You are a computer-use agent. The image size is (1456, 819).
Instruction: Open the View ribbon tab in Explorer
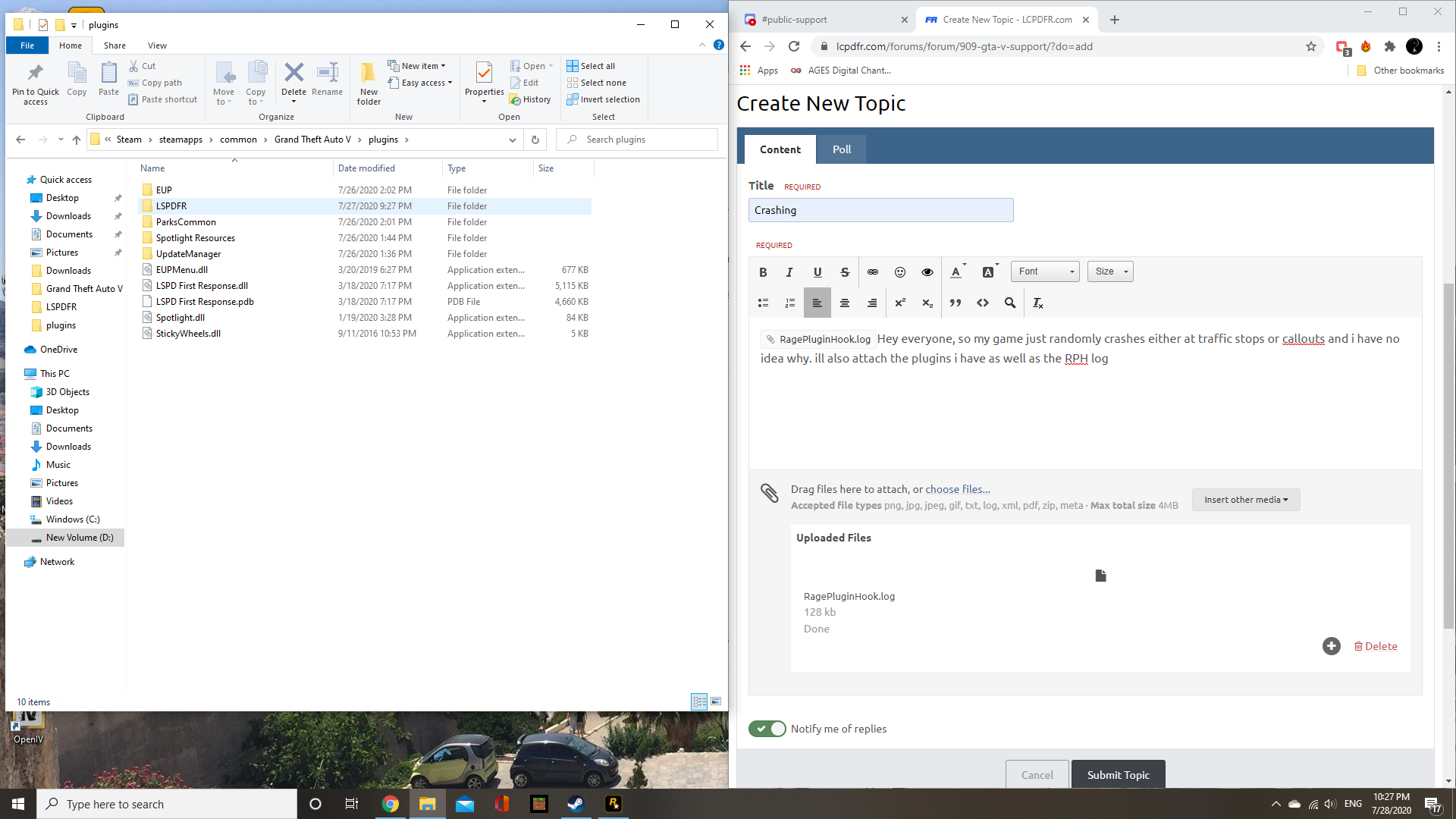(157, 45)
